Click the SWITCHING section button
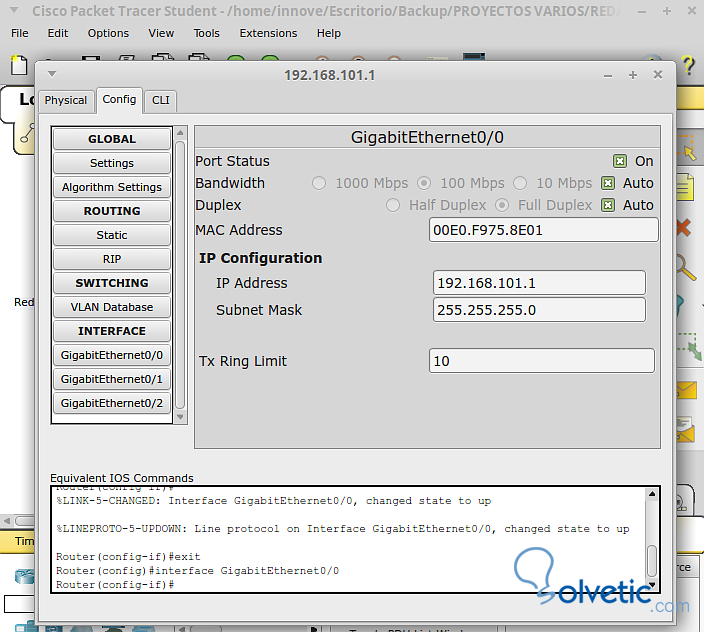This screenshot has height=632, width=704. (112, 283)
